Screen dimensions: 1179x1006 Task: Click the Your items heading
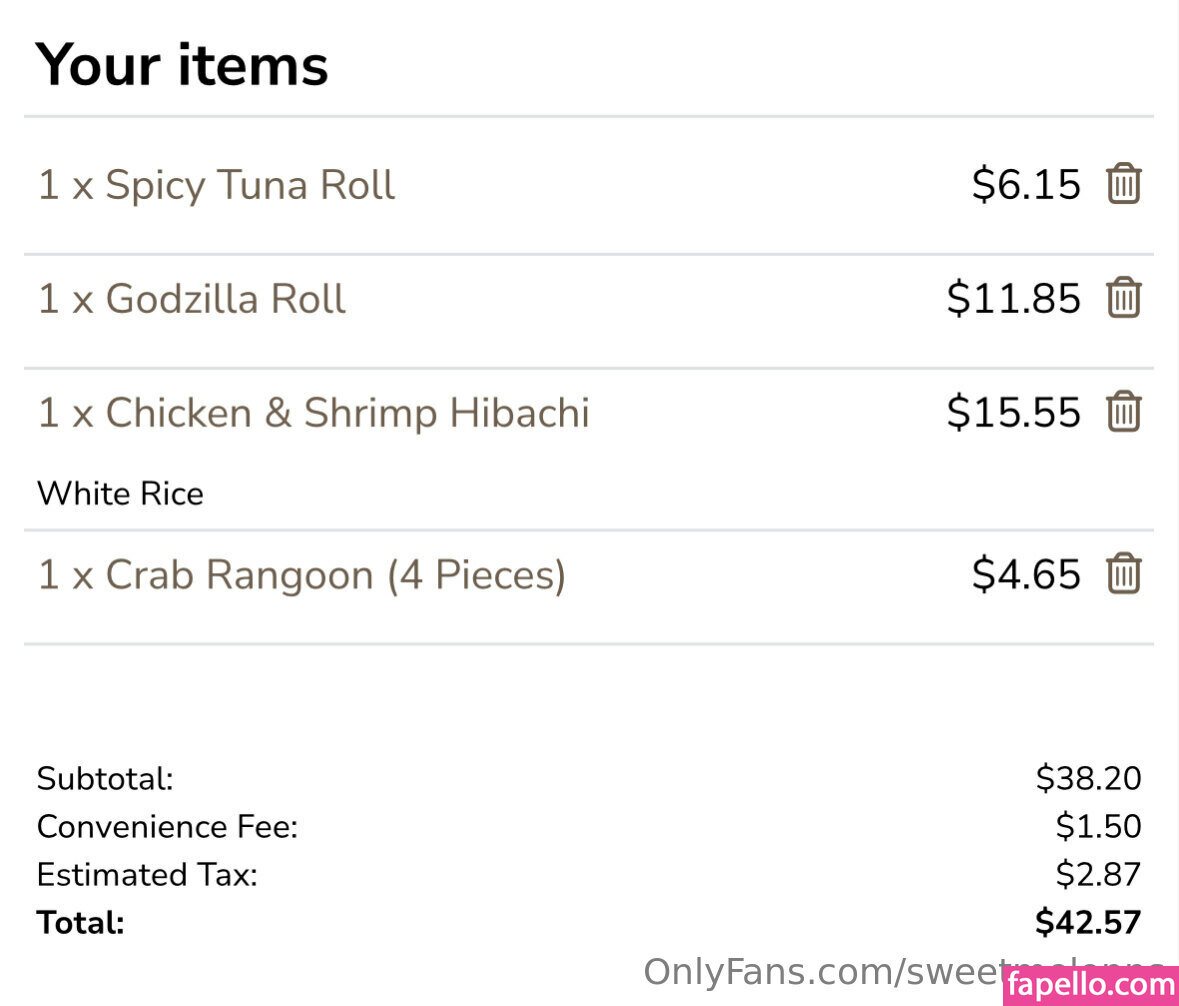(x=182, y=65)
